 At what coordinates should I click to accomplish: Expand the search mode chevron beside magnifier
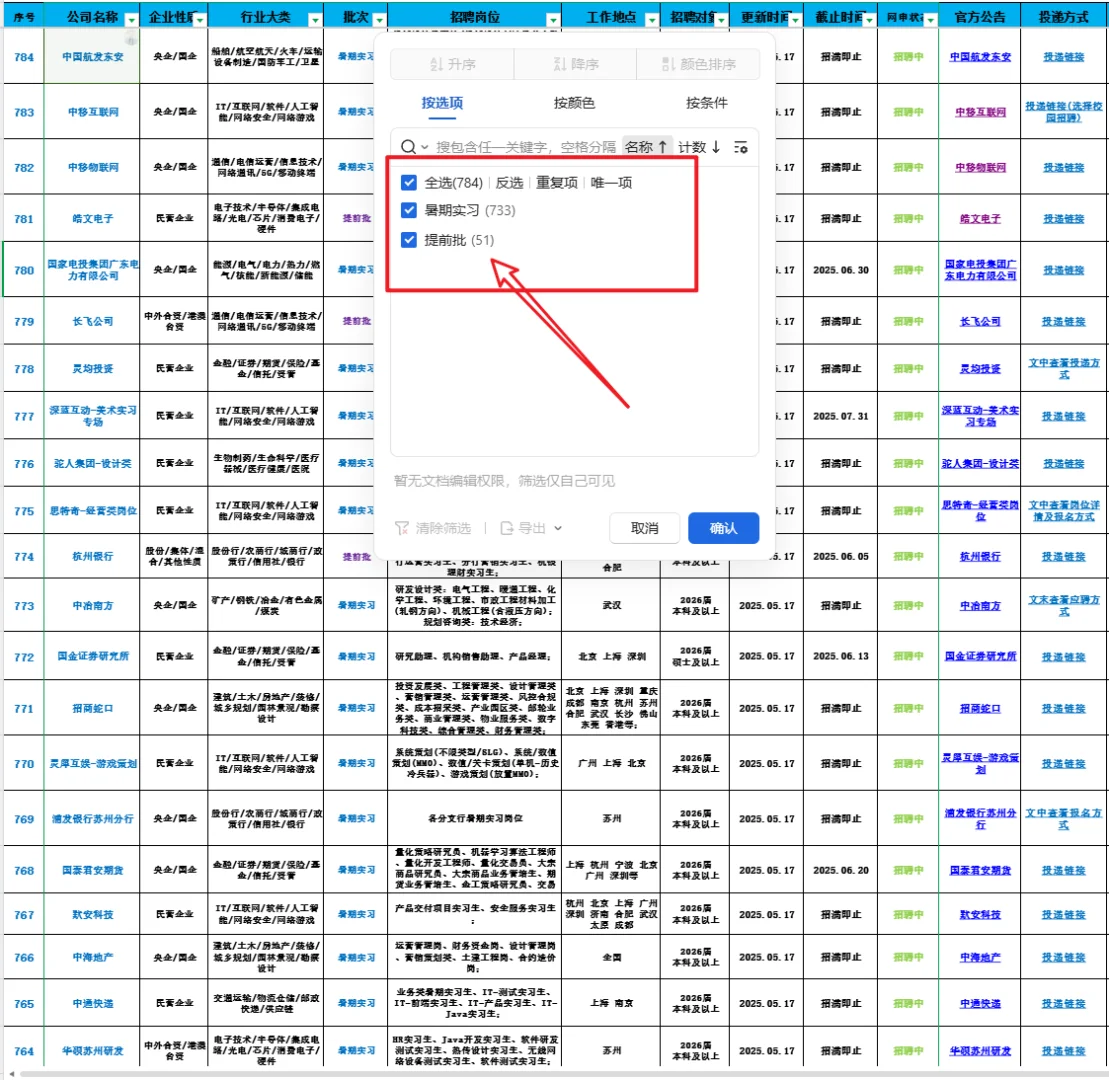click(424, 147)
